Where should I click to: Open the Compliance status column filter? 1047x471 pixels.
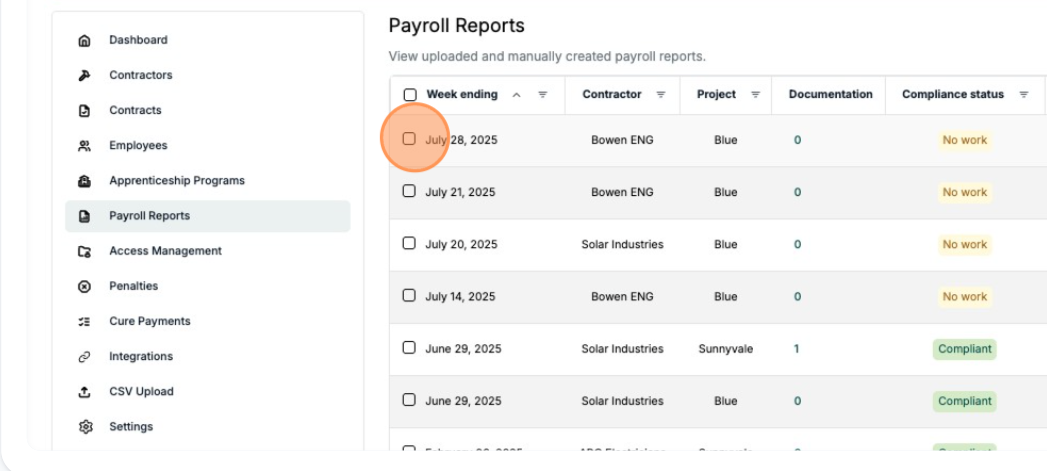1023,95
